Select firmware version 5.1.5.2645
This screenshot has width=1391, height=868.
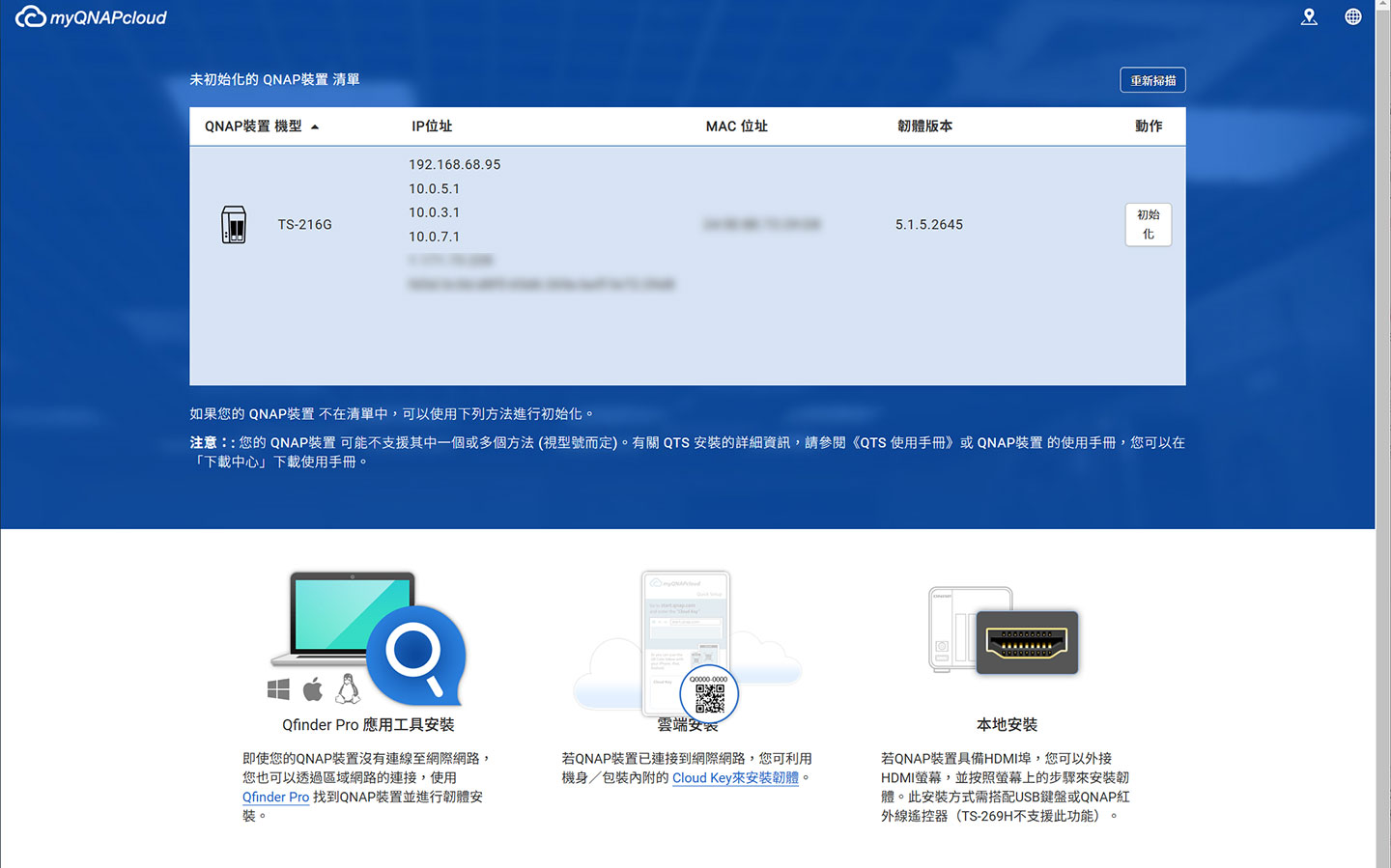click(928, 225)
